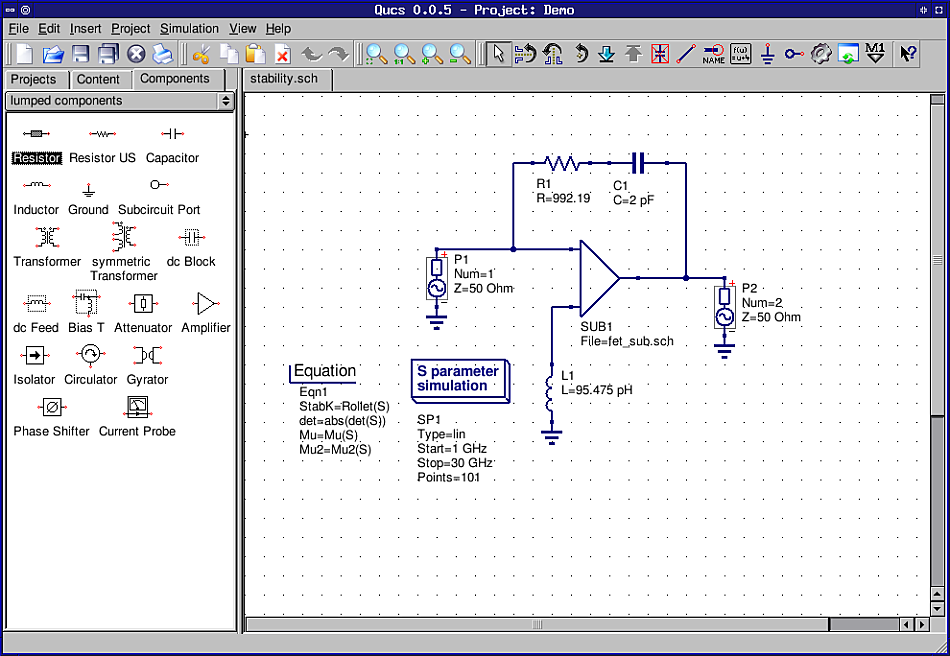Toggle component activation with the red cross icon
This screenshot has height=656, width=950.
(x=661, y=53)
